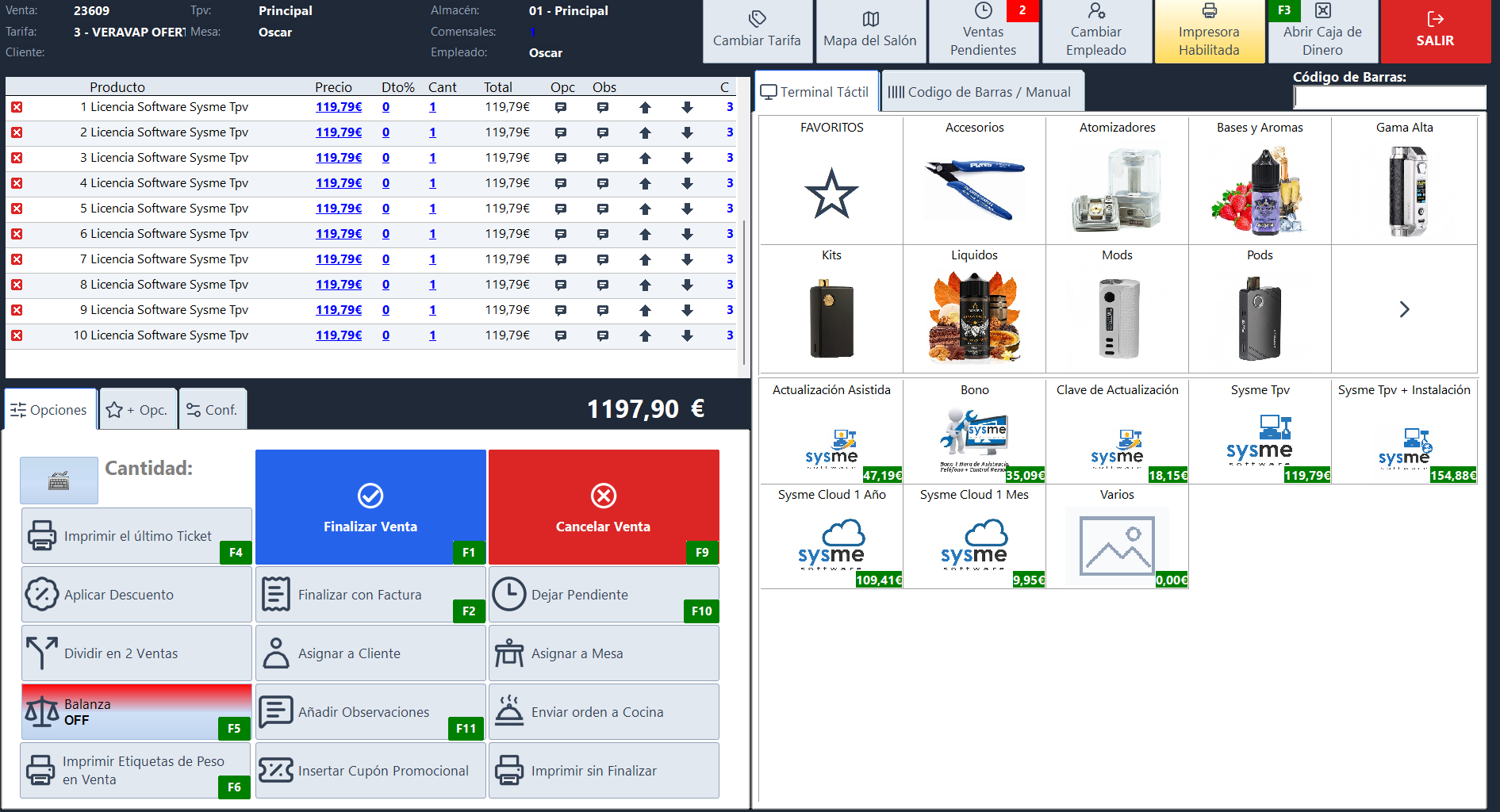This screenshot has height=812, width=1500.
Task: Delete row 1 Licencia Software Sysme Tpv
Action: 17,107
